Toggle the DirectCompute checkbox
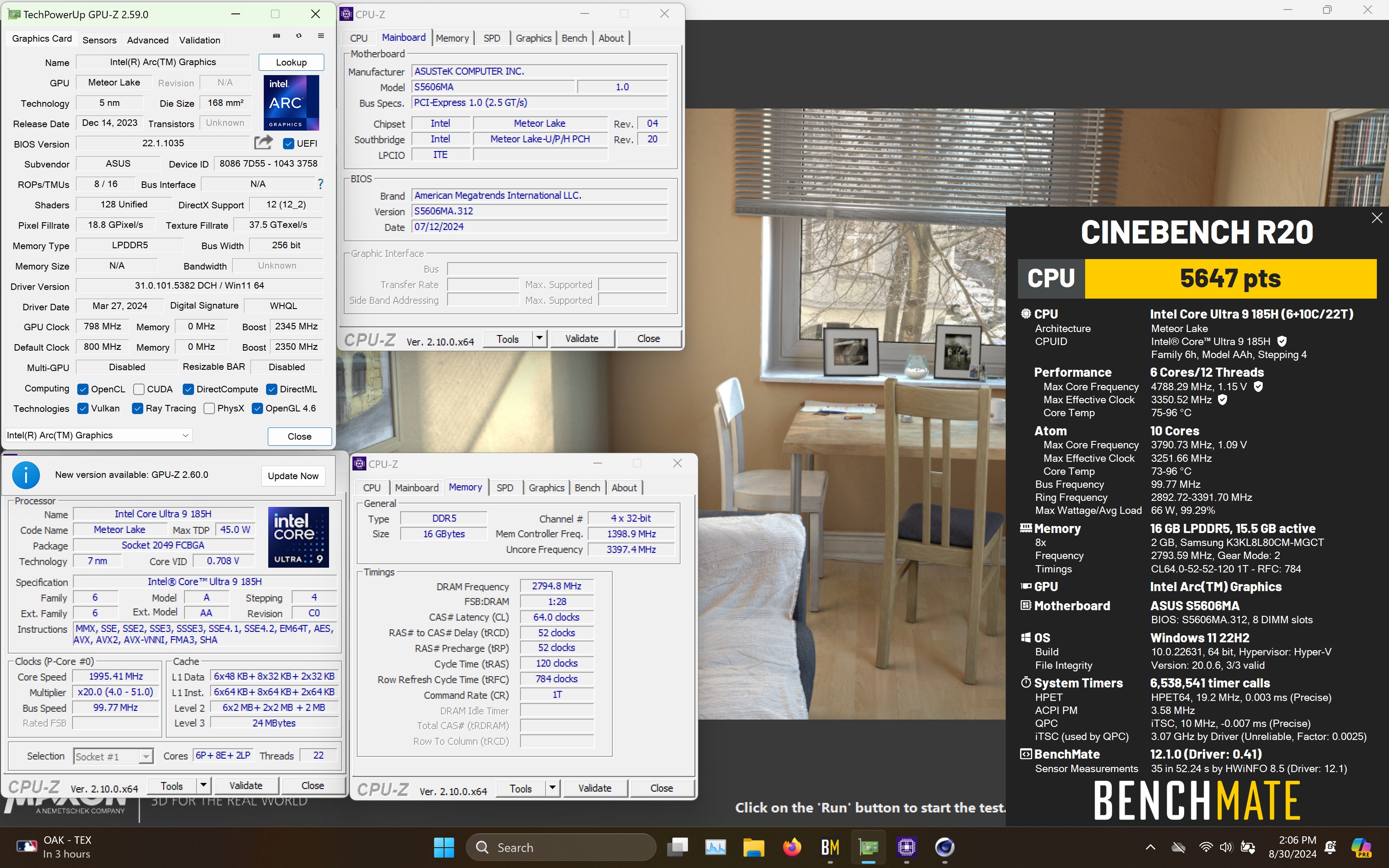 click(188, 389)
